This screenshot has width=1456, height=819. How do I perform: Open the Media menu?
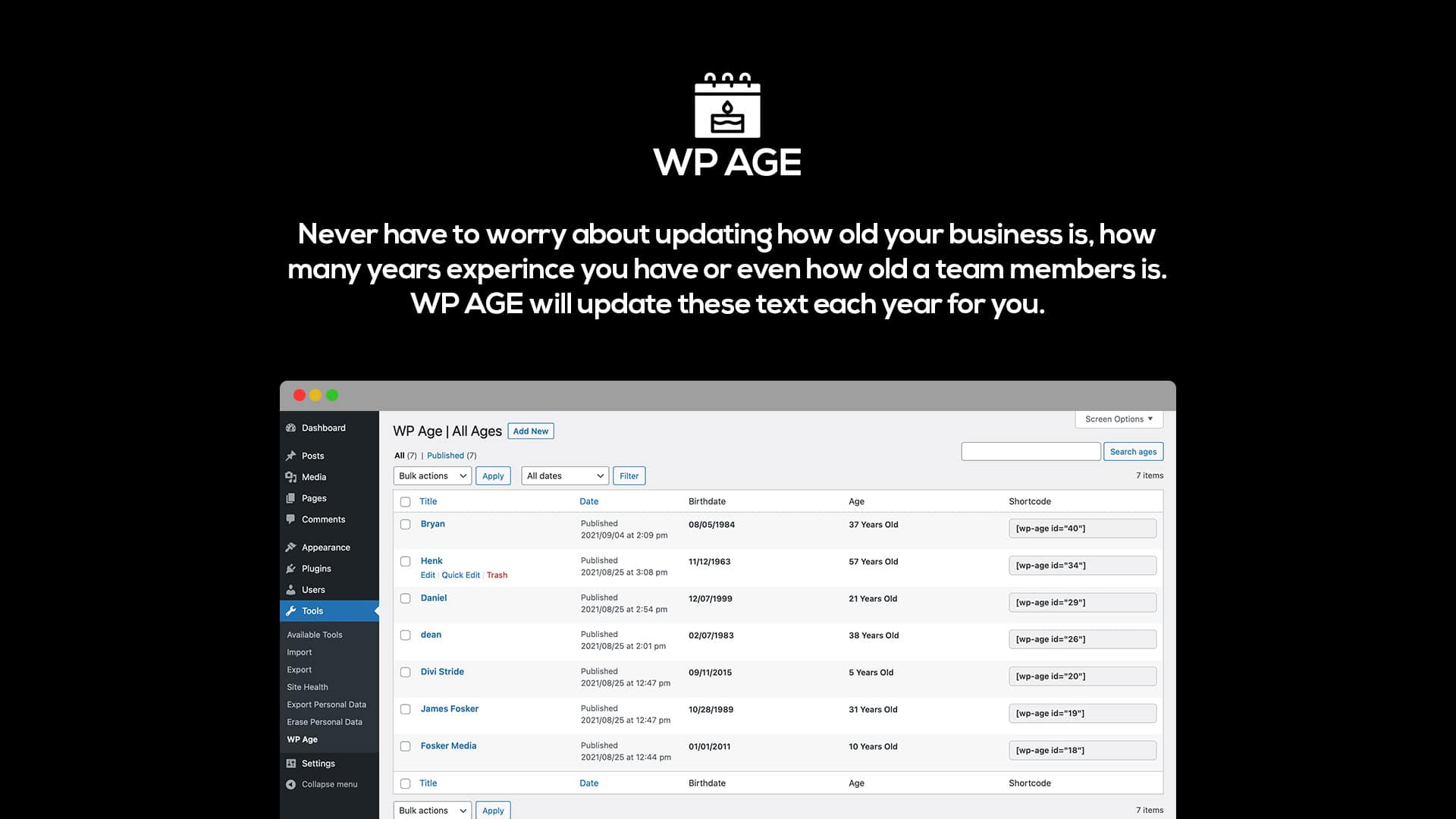click(314, 477)
